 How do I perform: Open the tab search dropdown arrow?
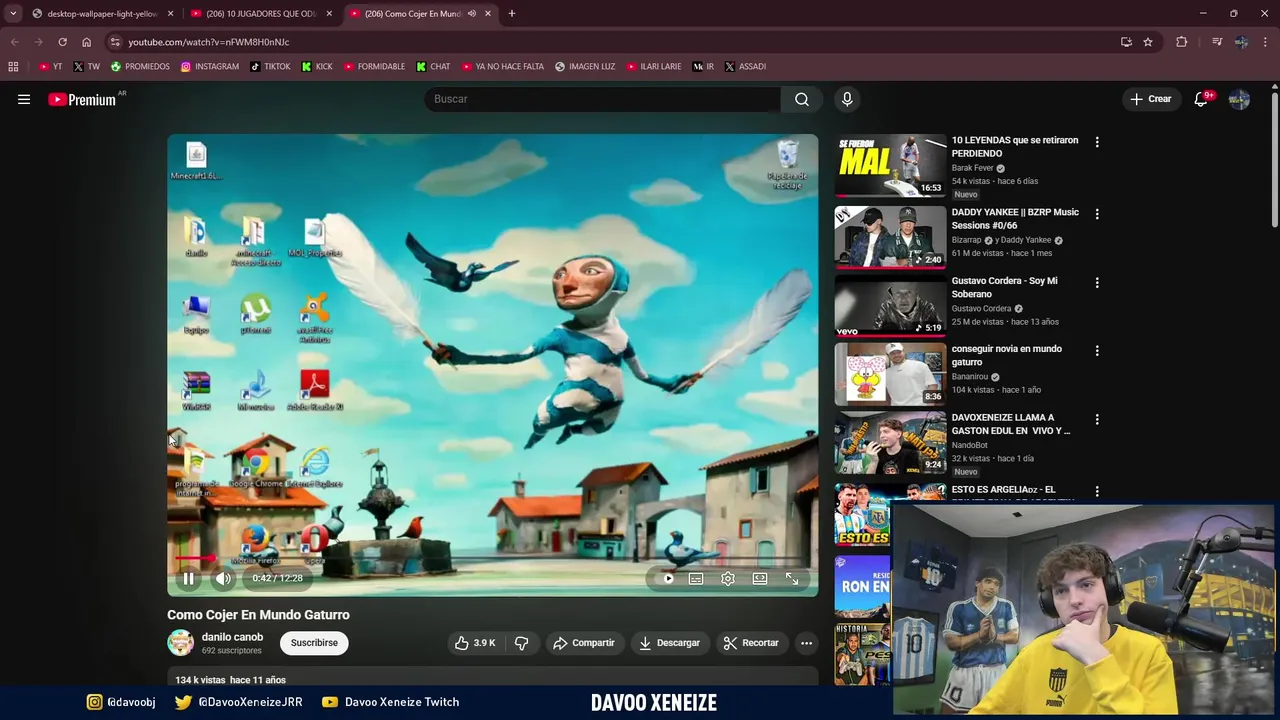click(13, 14)
